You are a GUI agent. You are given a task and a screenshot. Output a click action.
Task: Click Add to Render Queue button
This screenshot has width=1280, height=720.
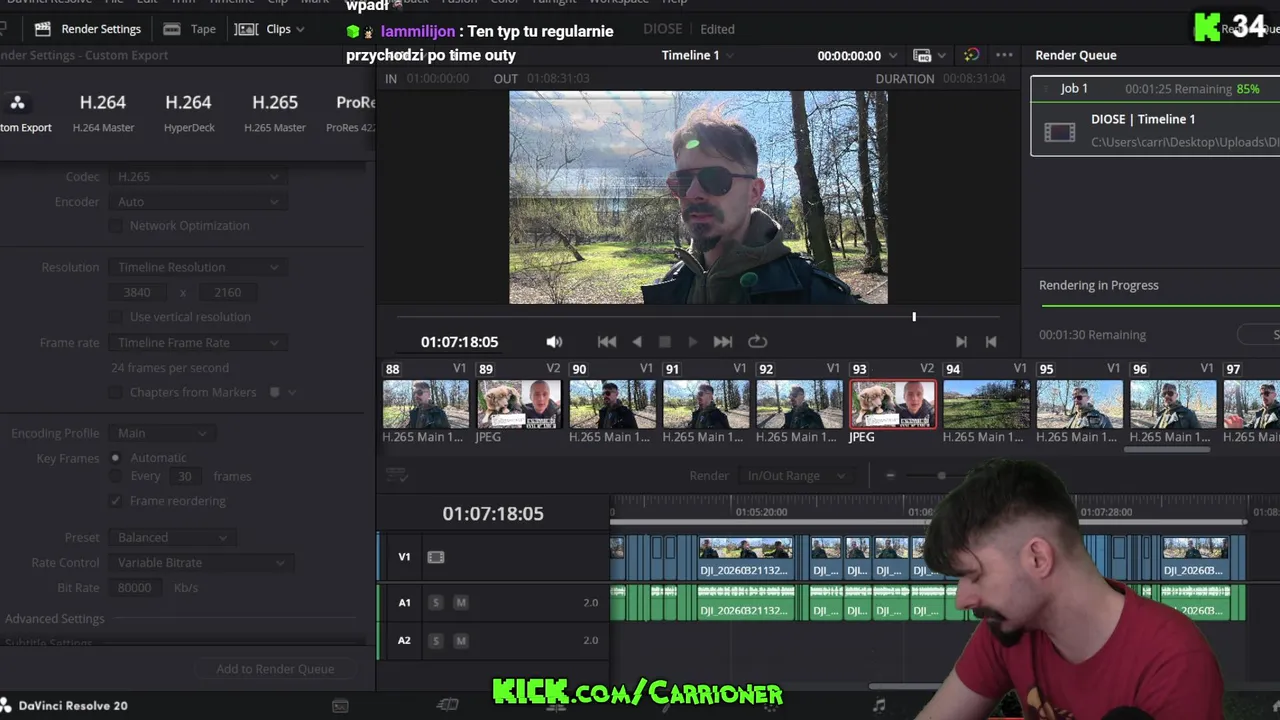point(275,669)
